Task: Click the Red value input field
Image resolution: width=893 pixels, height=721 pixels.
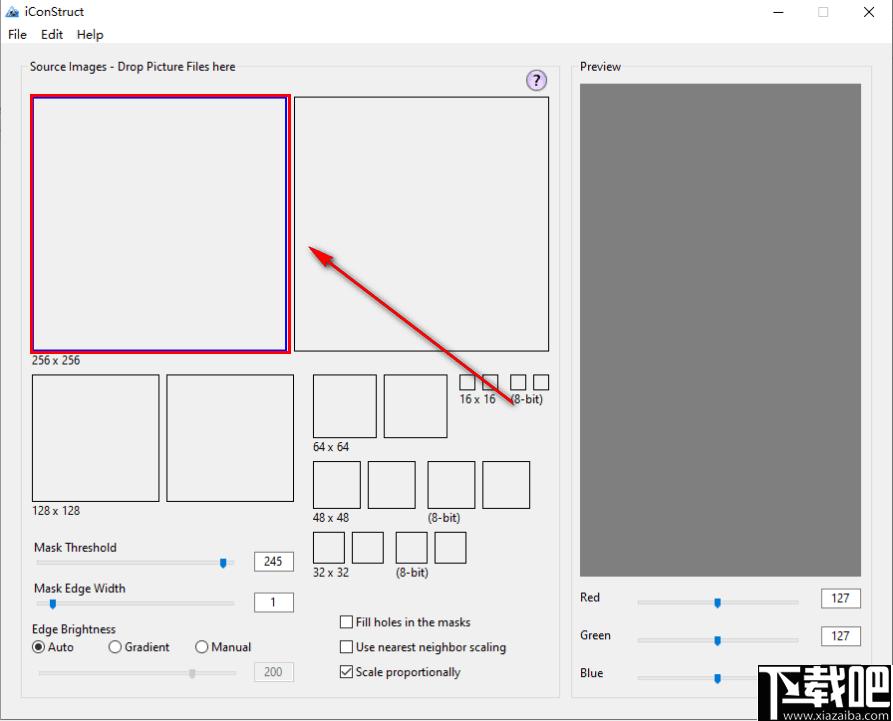Action: point(841,598)
